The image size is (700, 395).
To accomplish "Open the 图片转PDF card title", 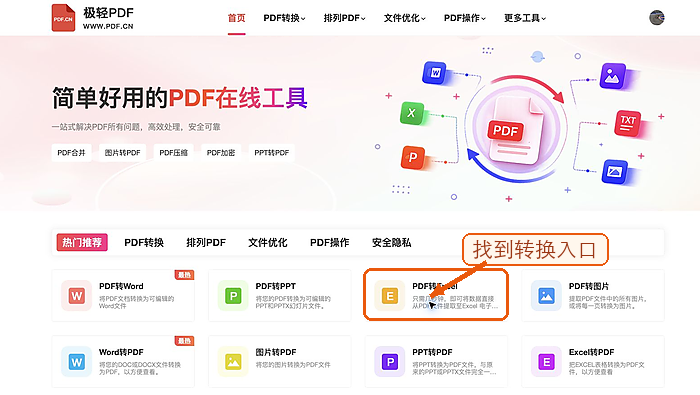I will (275, 352).
